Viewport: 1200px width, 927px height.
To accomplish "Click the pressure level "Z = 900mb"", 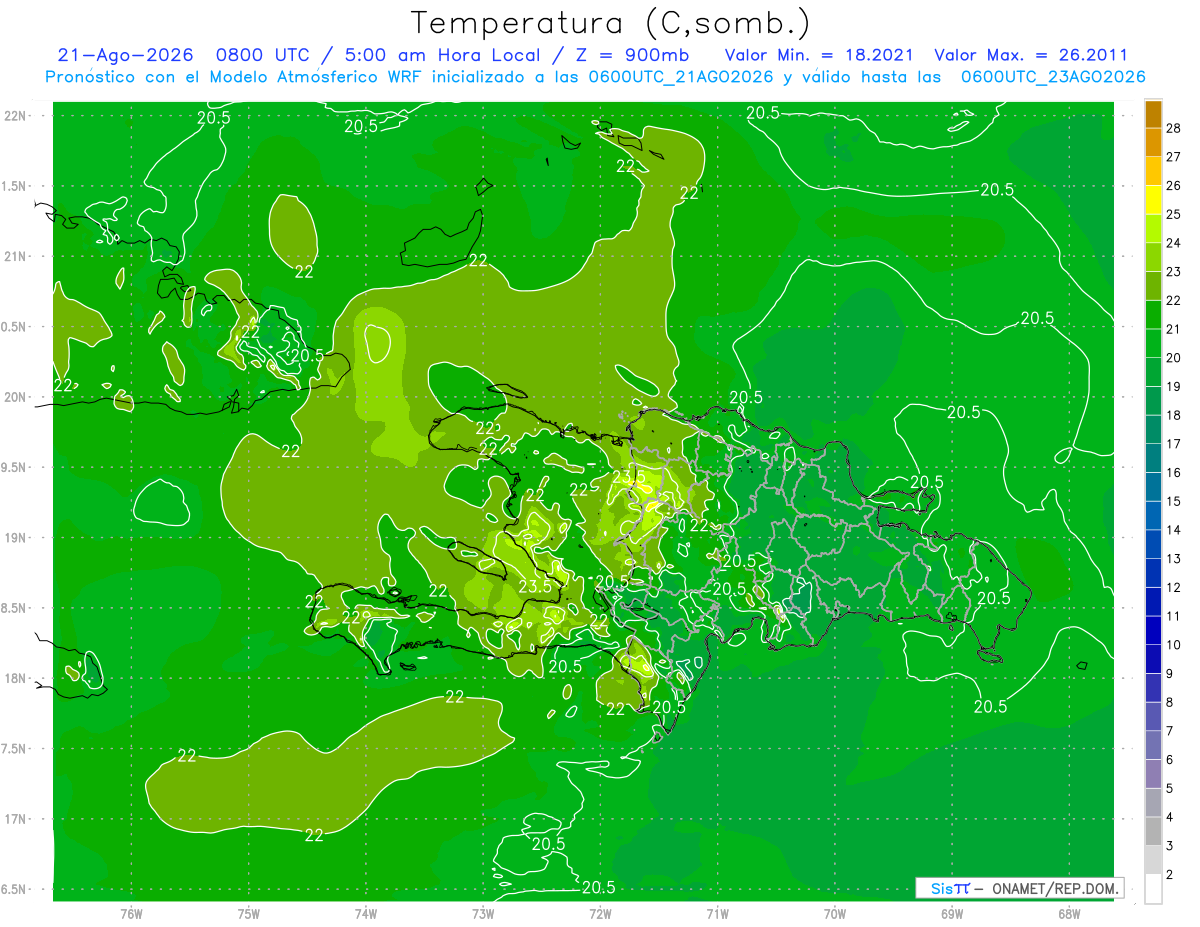I will click(x=631, y=55).
